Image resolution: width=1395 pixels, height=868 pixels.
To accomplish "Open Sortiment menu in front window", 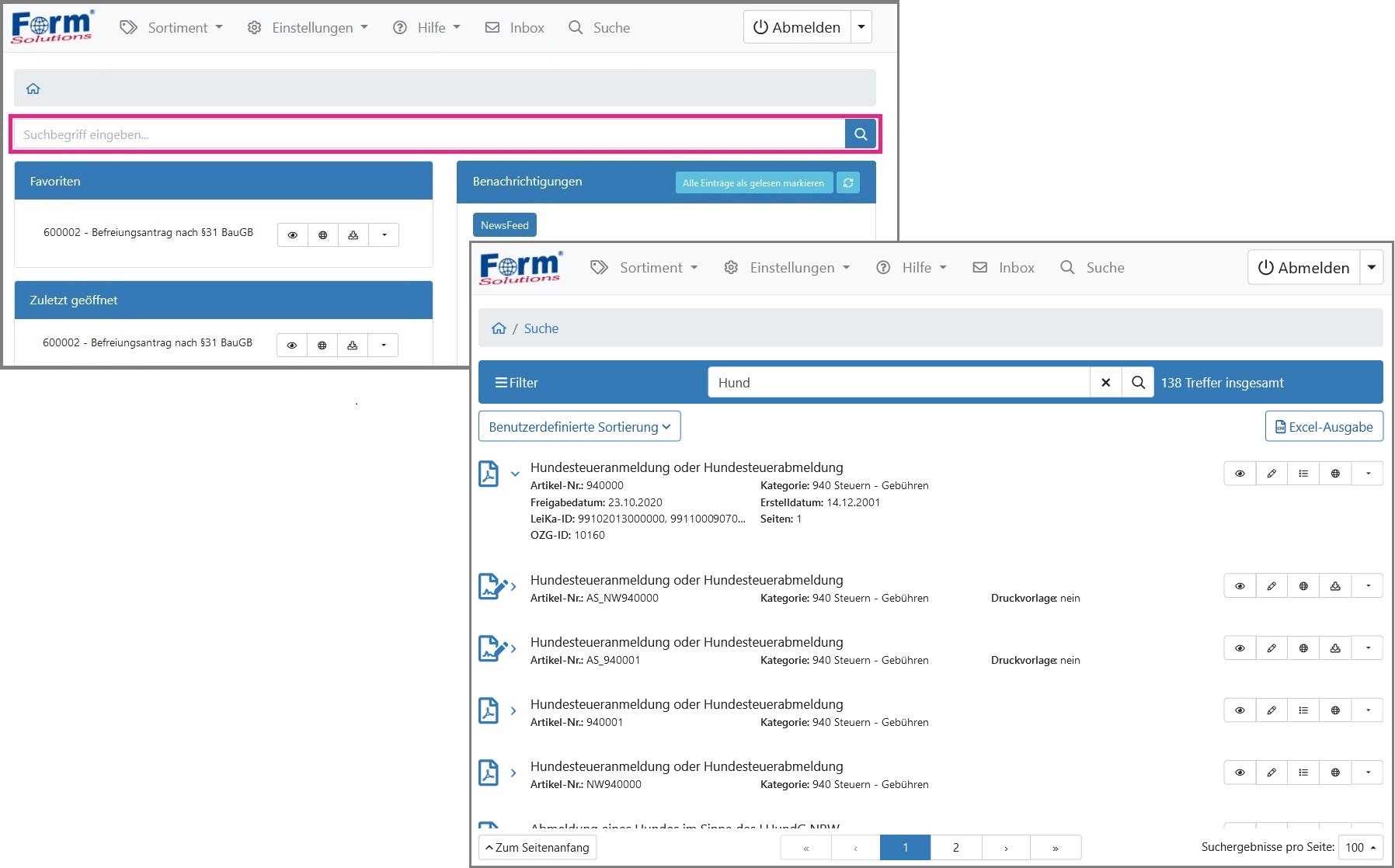I will [x=644, y=268].
